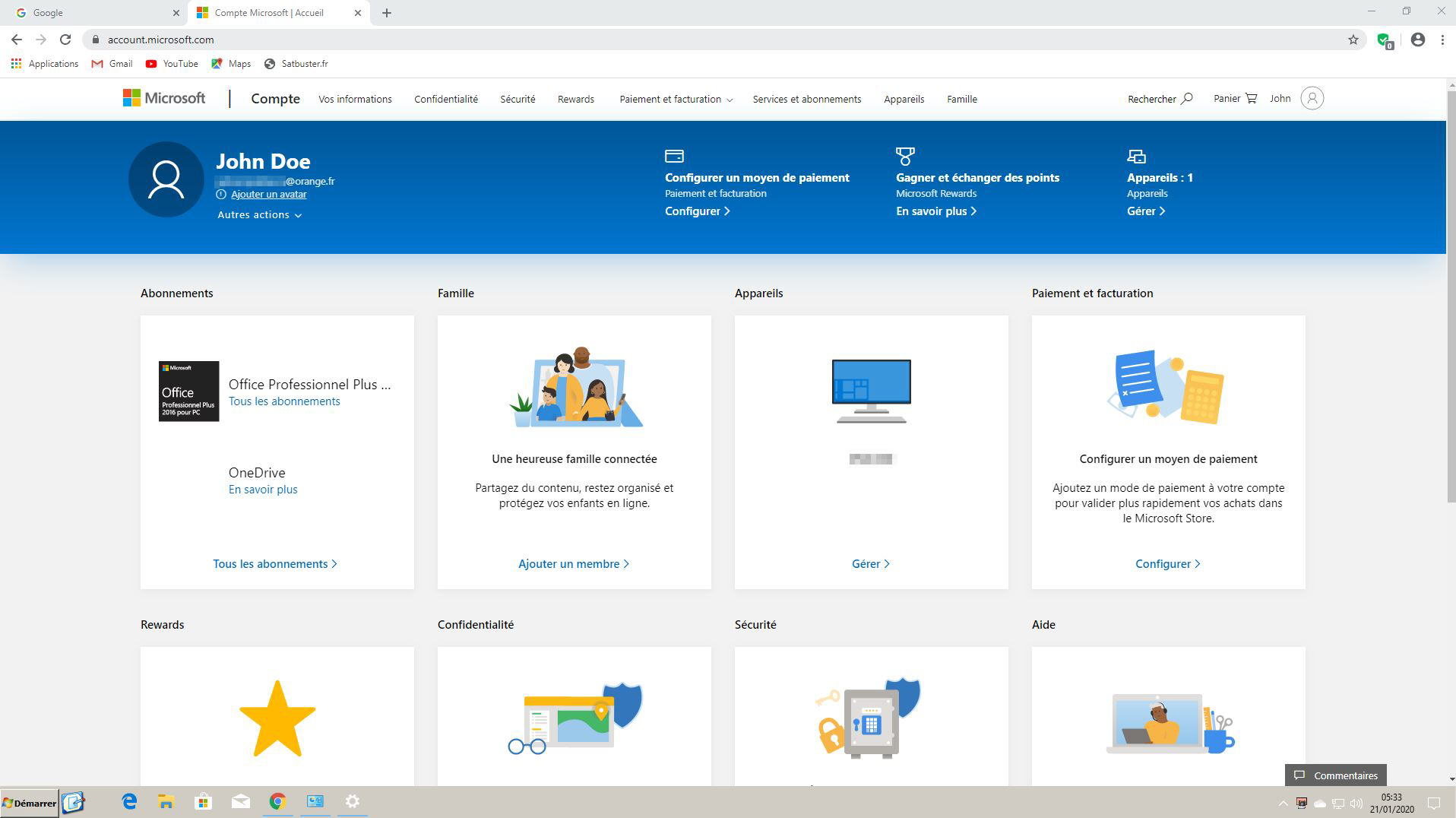Open the Panier shopping cart icon
1456x818 pixels.
point(1251,98)
